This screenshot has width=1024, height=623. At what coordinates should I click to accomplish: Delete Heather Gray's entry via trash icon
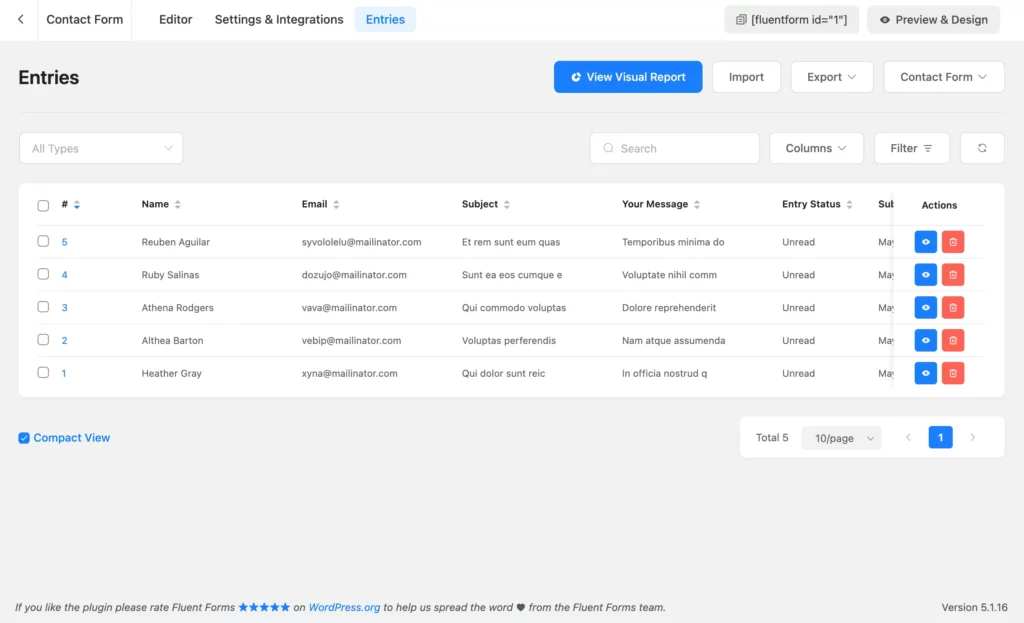[952, 372]
